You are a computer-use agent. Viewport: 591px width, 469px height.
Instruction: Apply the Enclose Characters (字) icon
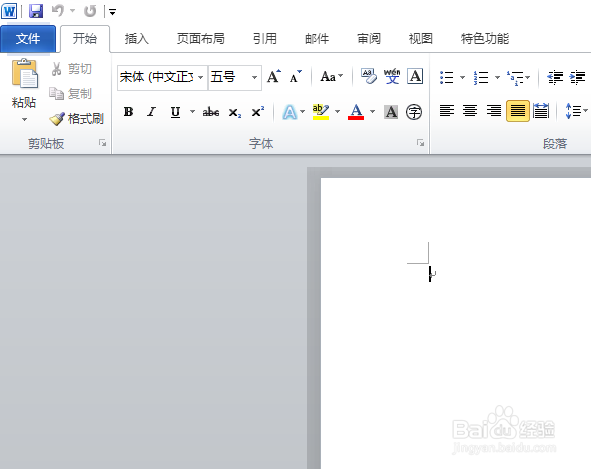click(414, 112)
